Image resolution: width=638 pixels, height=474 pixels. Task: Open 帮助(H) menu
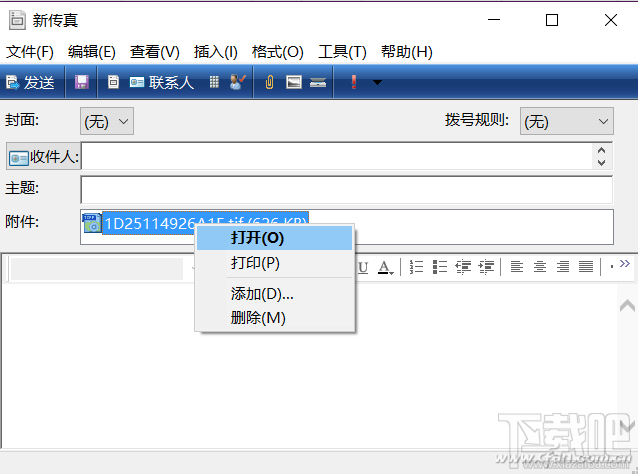[x=406, y=52]
